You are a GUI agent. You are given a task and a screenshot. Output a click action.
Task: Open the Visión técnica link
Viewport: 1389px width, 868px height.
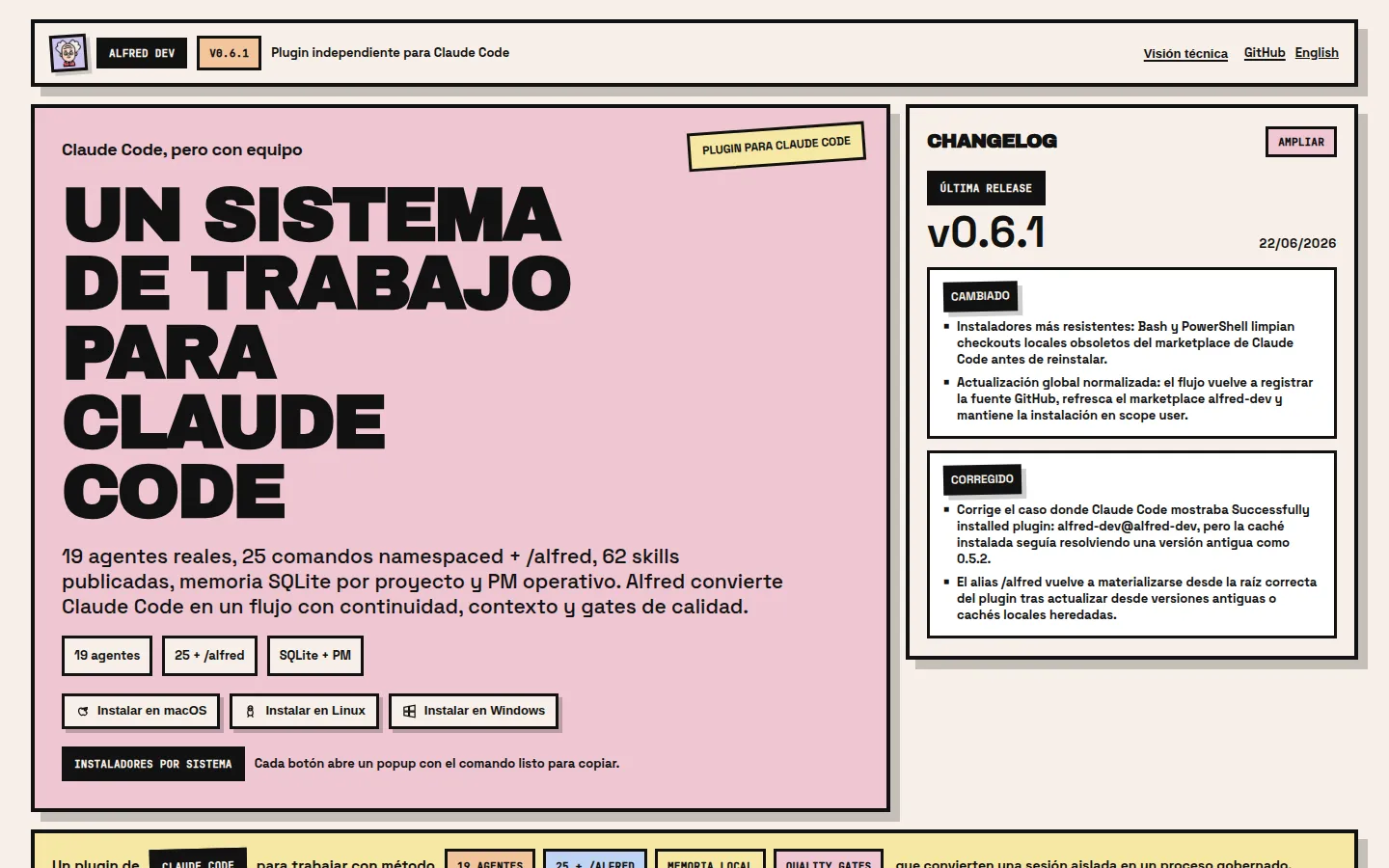pos(1185,54)
